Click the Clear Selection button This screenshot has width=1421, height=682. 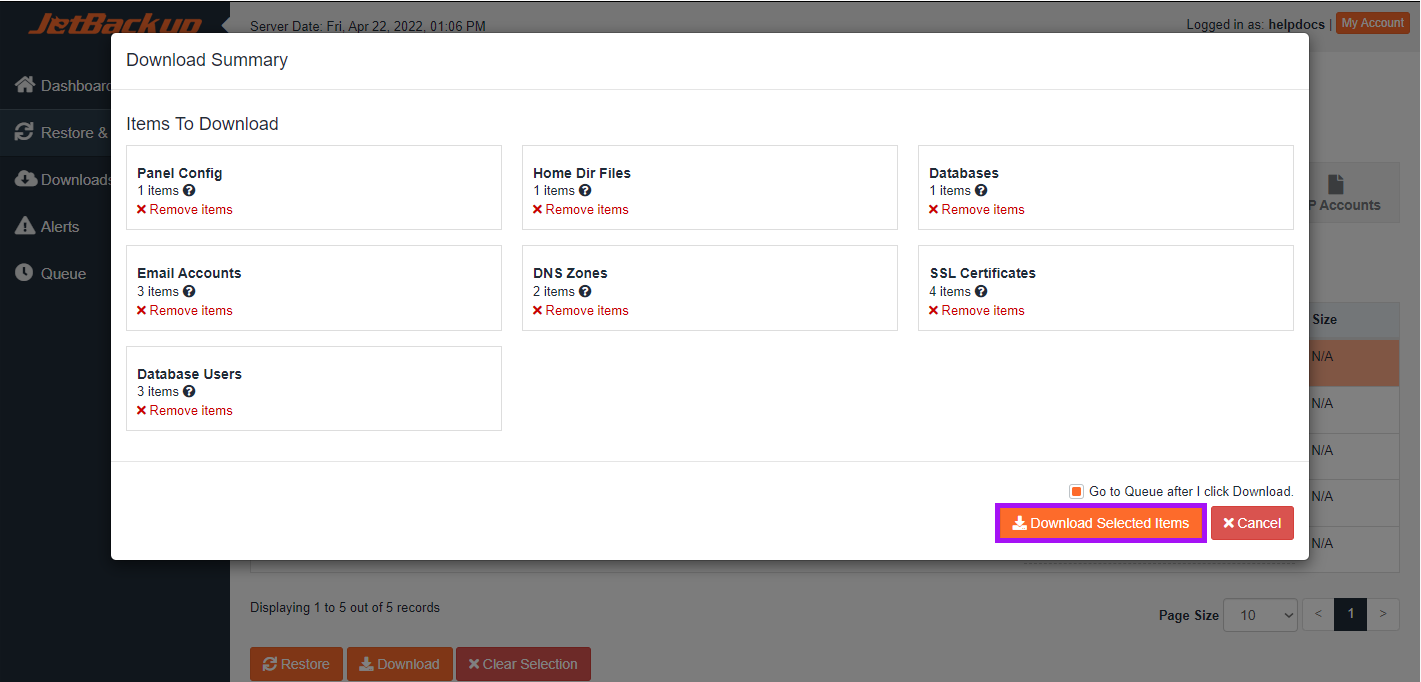523,664
